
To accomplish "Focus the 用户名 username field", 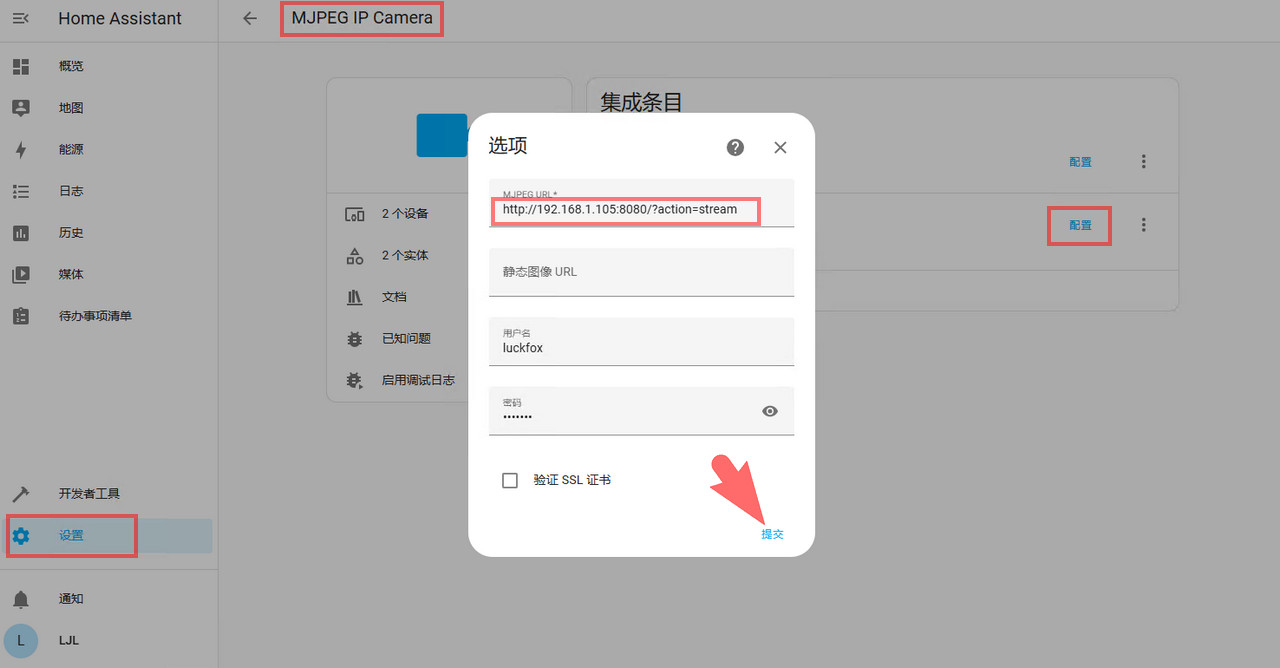I will coord(641,341).
